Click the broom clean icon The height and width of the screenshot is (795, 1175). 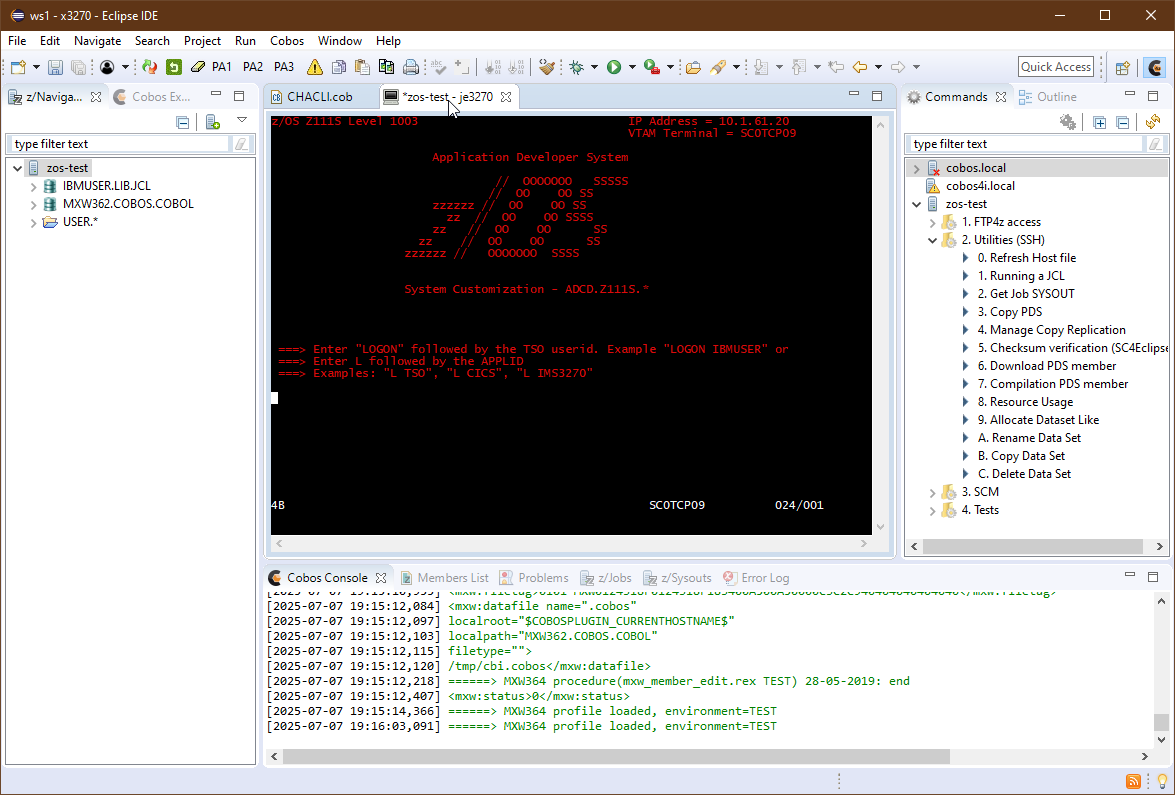point(548,67)
